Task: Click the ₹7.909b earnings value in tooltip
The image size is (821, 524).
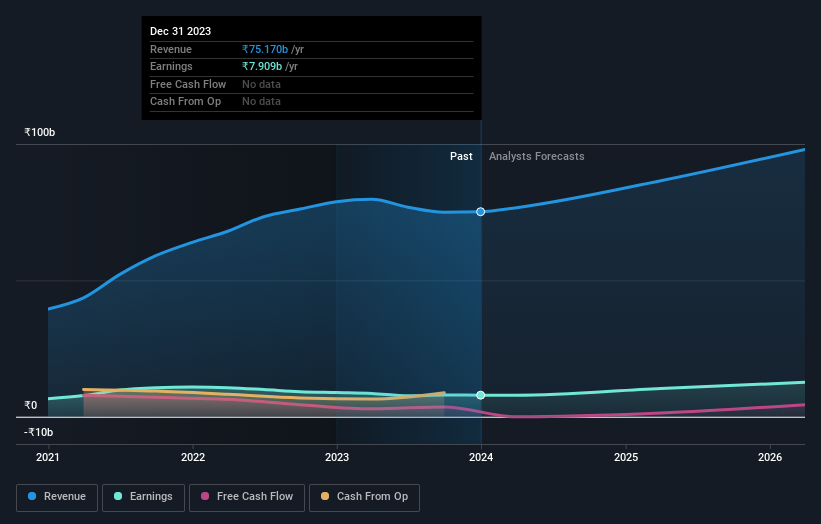Action: tap(262, 66)
